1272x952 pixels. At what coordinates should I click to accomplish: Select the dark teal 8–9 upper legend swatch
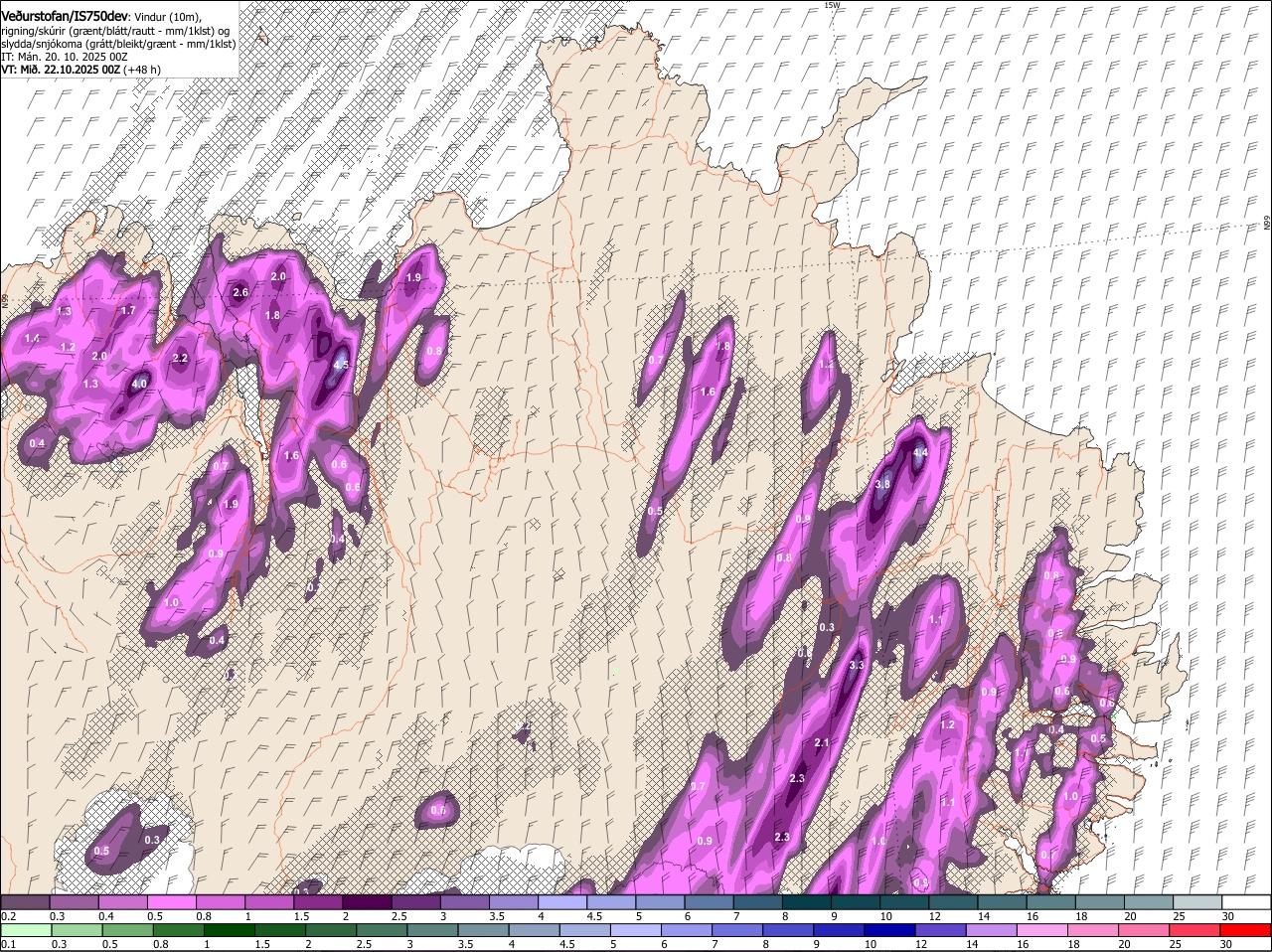[809, 902]
